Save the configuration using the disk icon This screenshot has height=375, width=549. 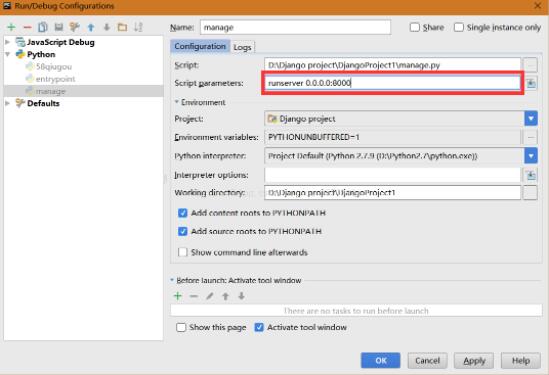pyautogui.click(x=59, y=27)
